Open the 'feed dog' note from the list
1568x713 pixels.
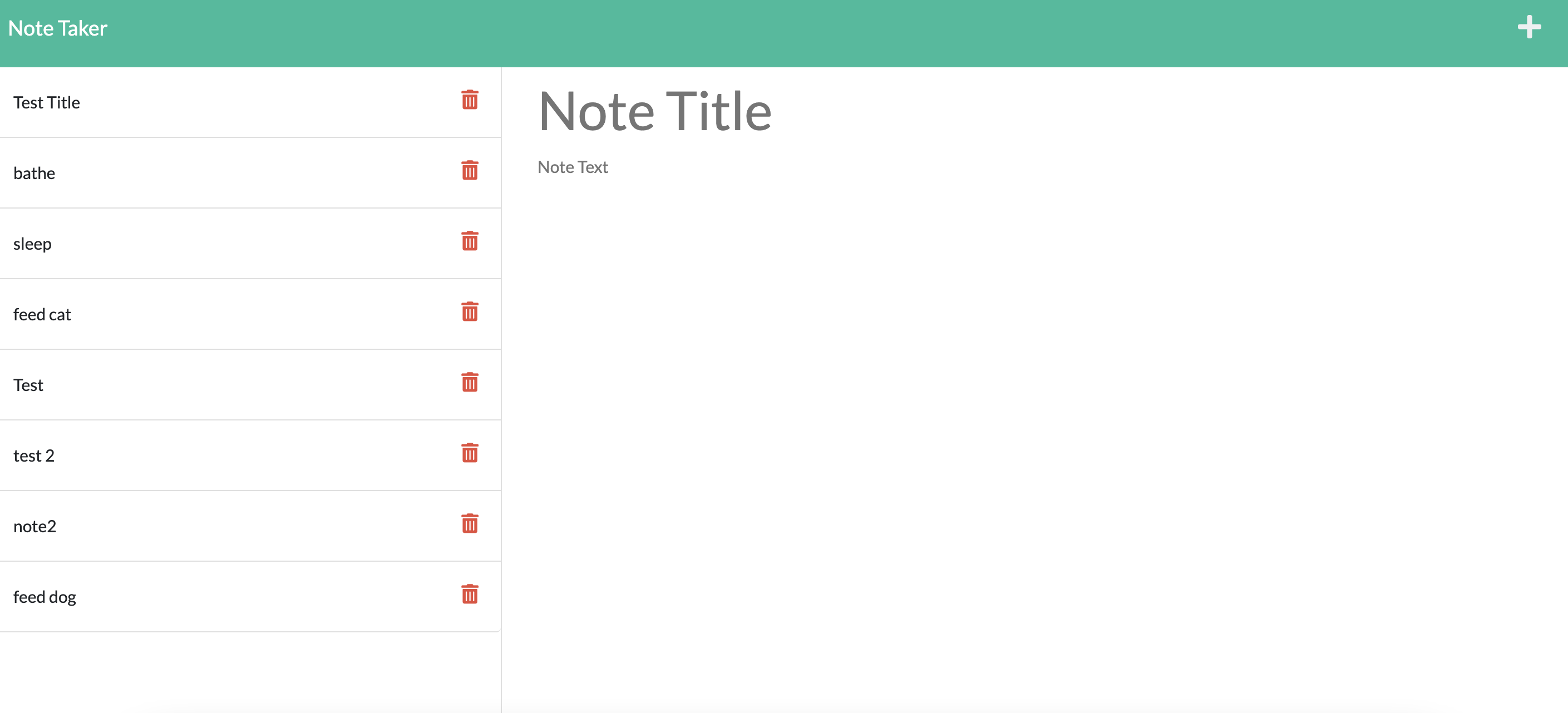click(x=183, y=596)
